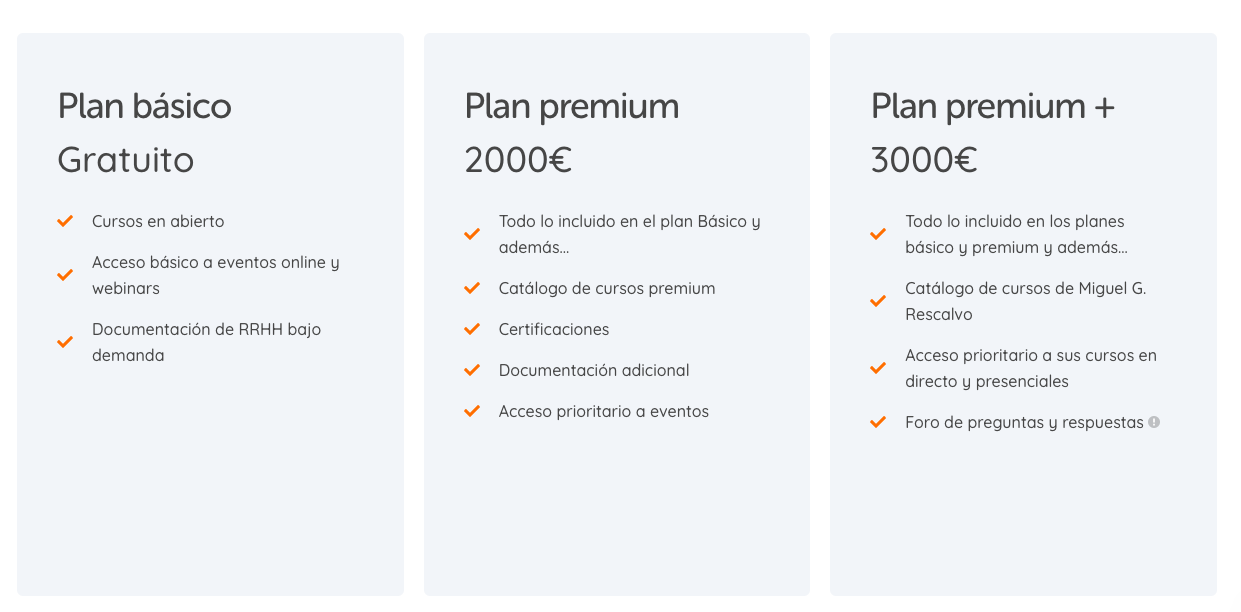Viewport: 1241px width, 612px height.
Task: Click the checkmark beside Documentación de RRHH
Action: point(65,342)
